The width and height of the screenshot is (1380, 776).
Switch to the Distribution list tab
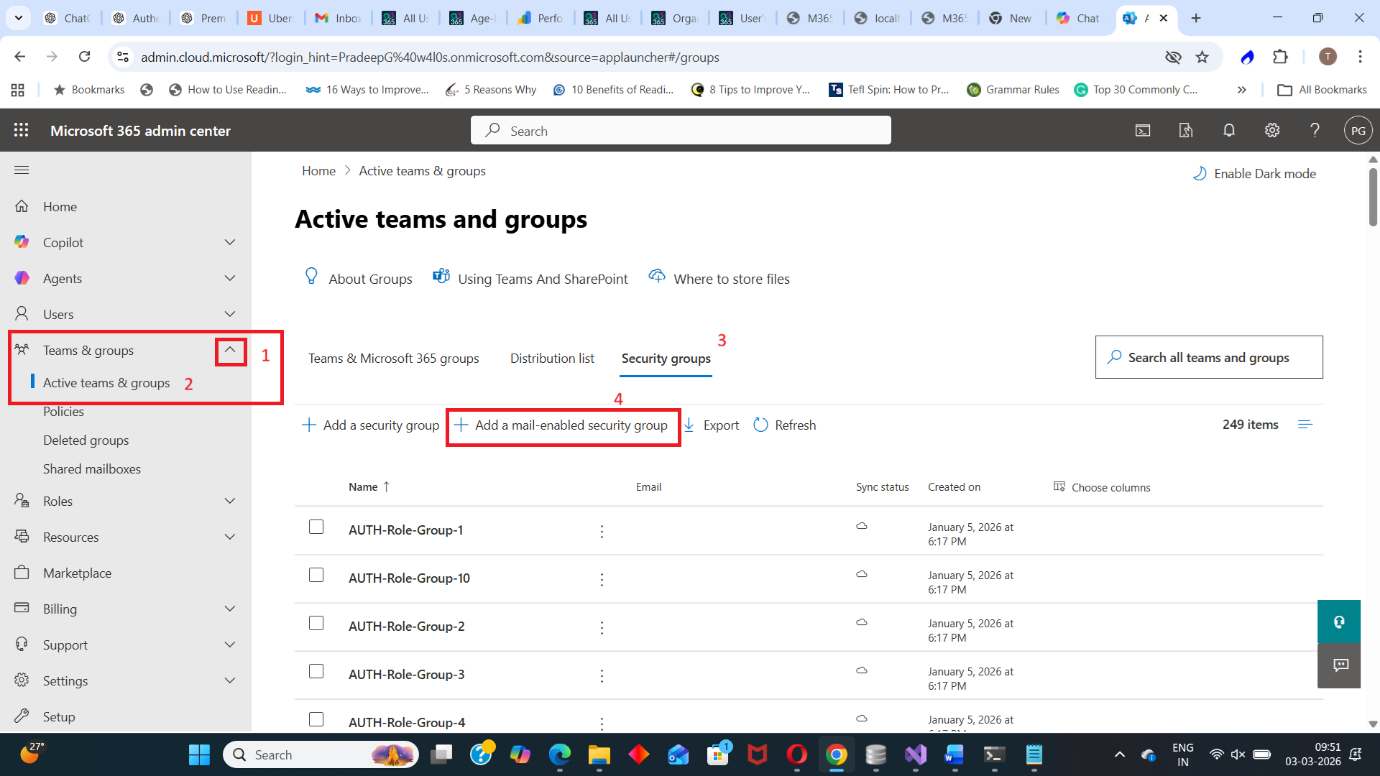click(x=552, y=358)
